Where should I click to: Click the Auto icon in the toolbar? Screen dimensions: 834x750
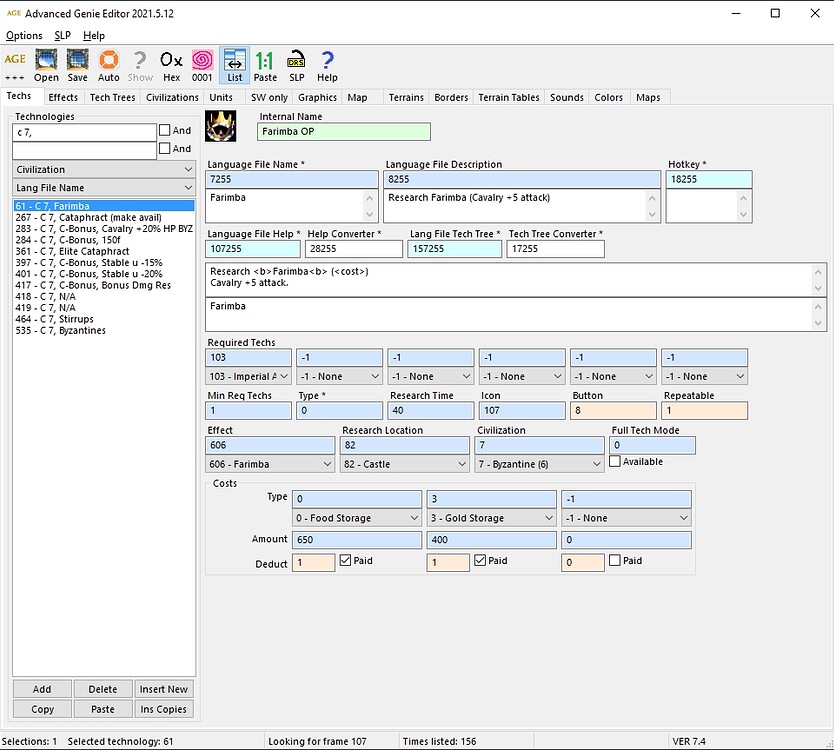click(x=108, y=66)
